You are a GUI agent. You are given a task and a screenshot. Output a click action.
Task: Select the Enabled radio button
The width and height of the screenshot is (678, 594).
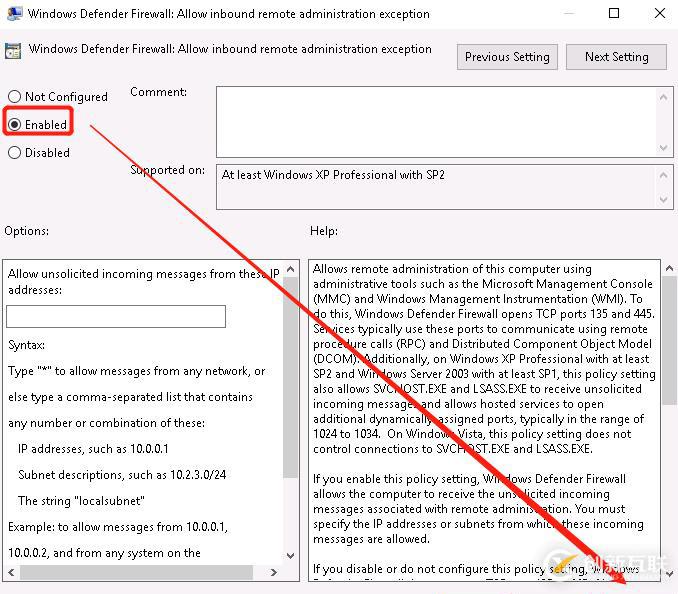point(14,125)
